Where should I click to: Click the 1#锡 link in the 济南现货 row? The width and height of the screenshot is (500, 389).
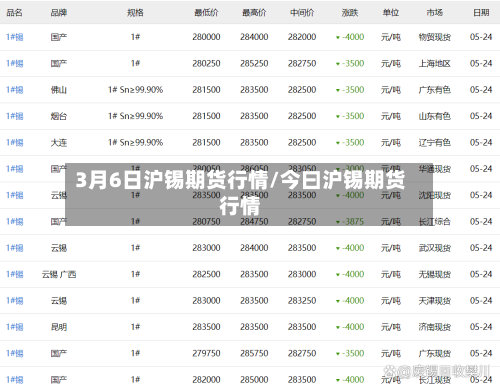click(x=15, y=327)
